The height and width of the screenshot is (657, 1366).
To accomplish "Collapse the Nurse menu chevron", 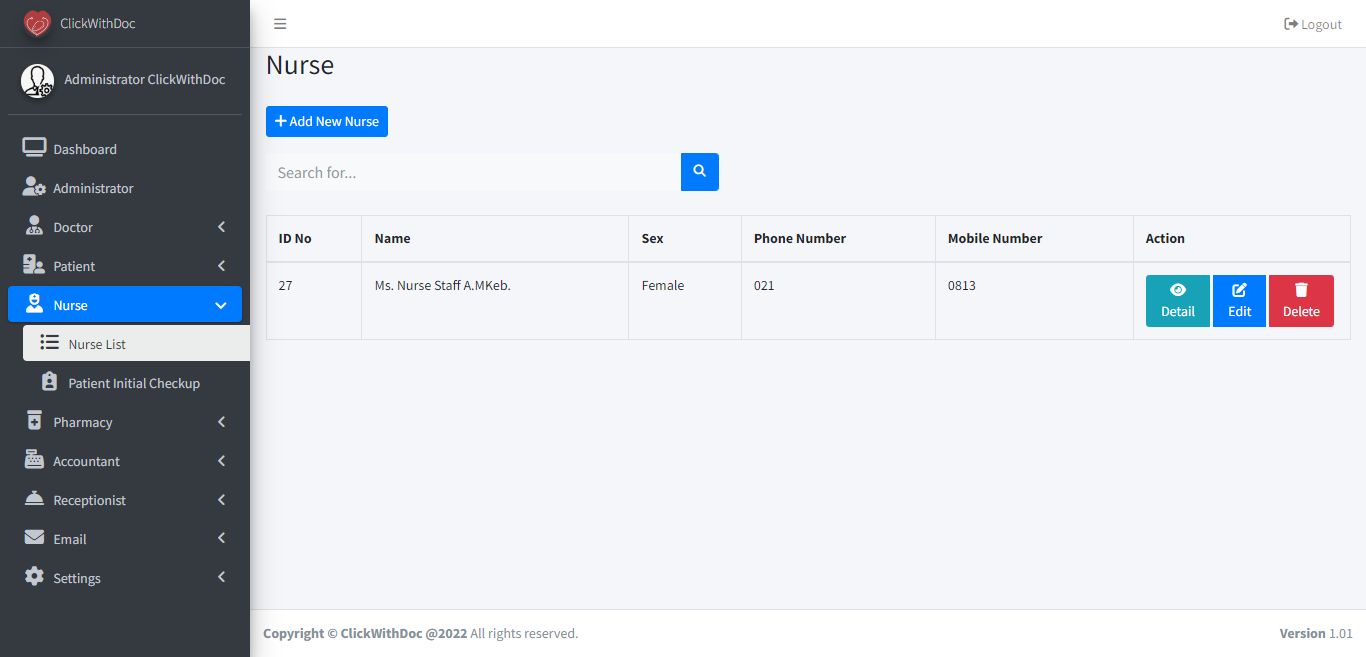I will (x=221, y=305).
